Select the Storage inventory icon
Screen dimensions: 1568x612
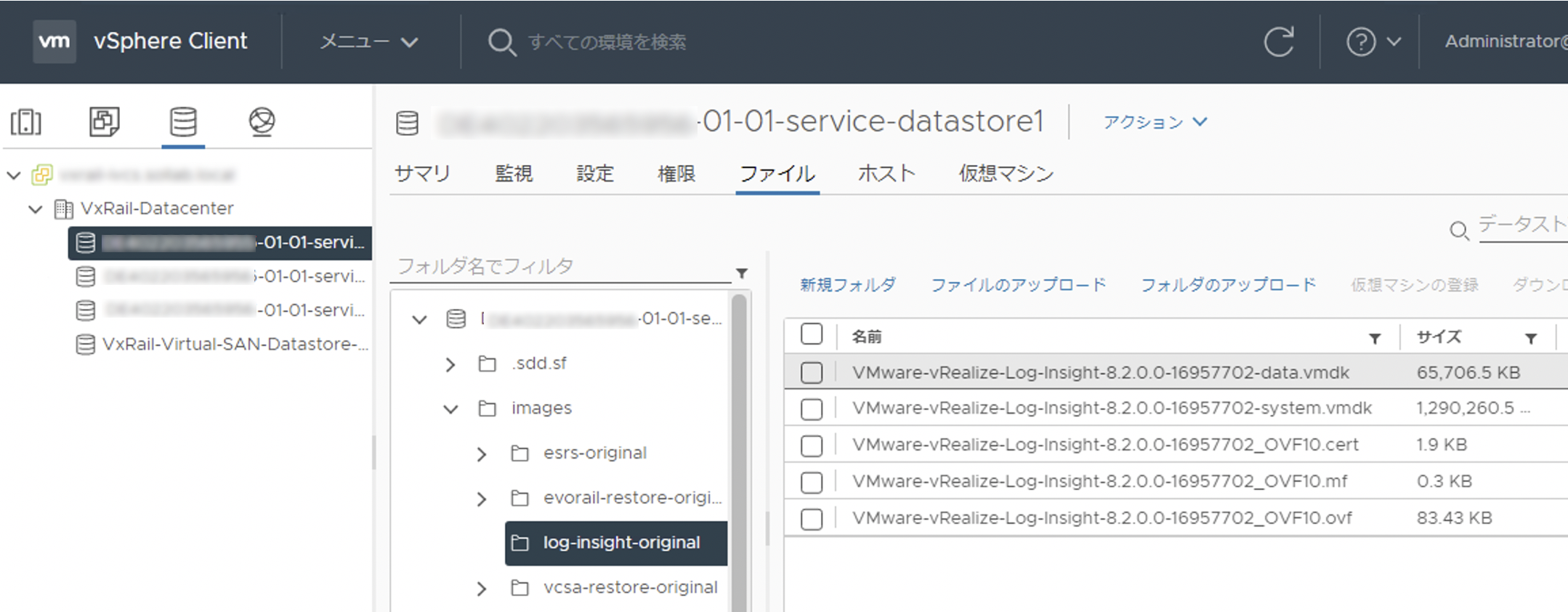pyautogui.click(x=183, y=121)
